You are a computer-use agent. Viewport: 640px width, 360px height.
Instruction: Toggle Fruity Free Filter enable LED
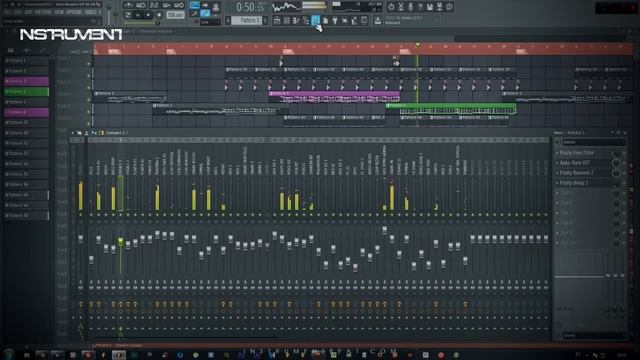[624, 153]
